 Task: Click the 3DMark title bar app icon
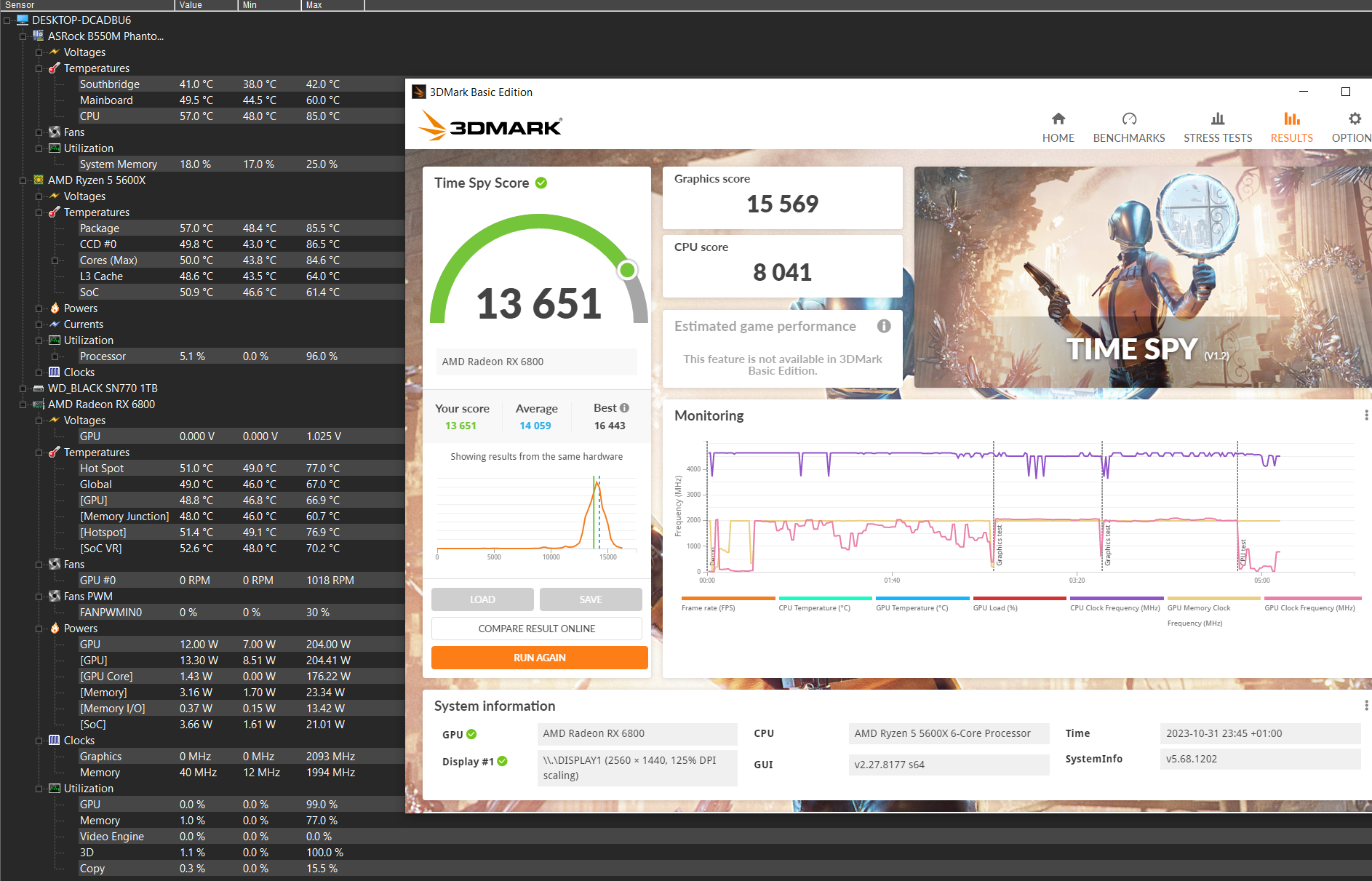418,92
